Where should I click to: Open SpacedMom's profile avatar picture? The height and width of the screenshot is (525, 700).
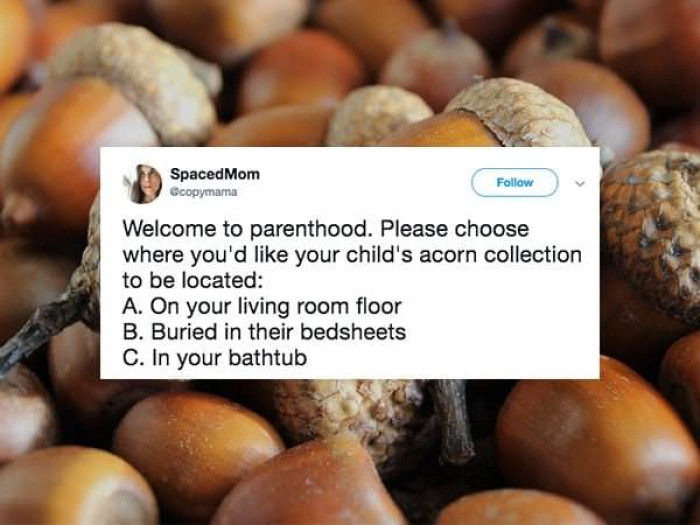pos(142,183)
